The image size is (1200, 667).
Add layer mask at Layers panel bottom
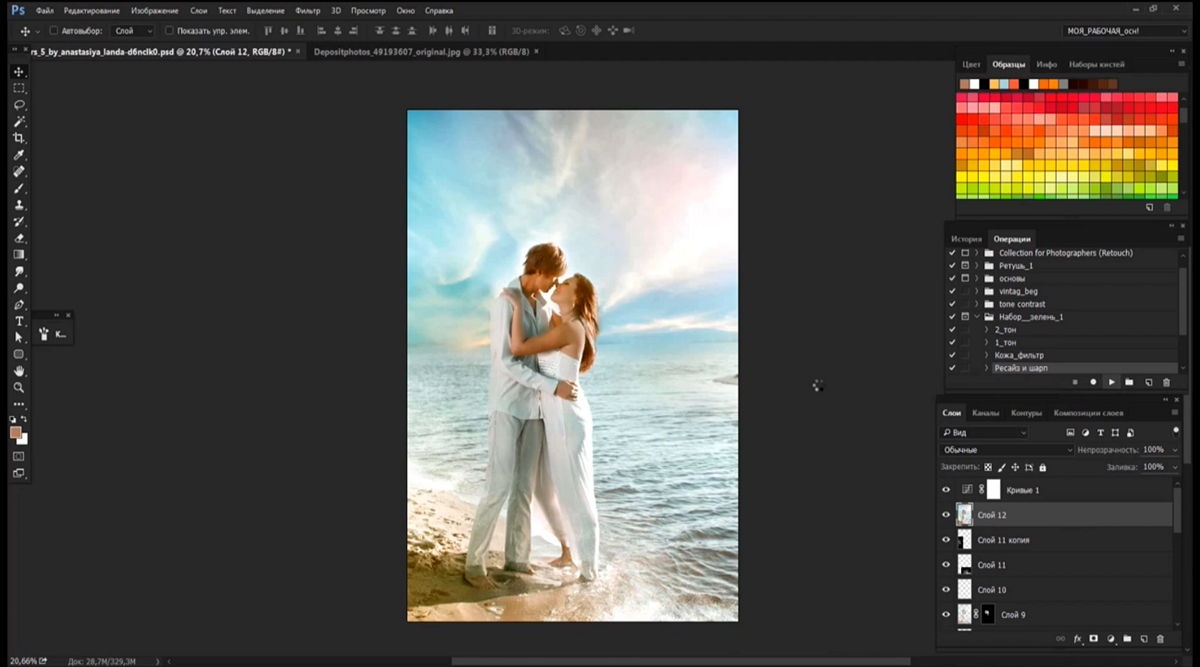(1094, 638)
